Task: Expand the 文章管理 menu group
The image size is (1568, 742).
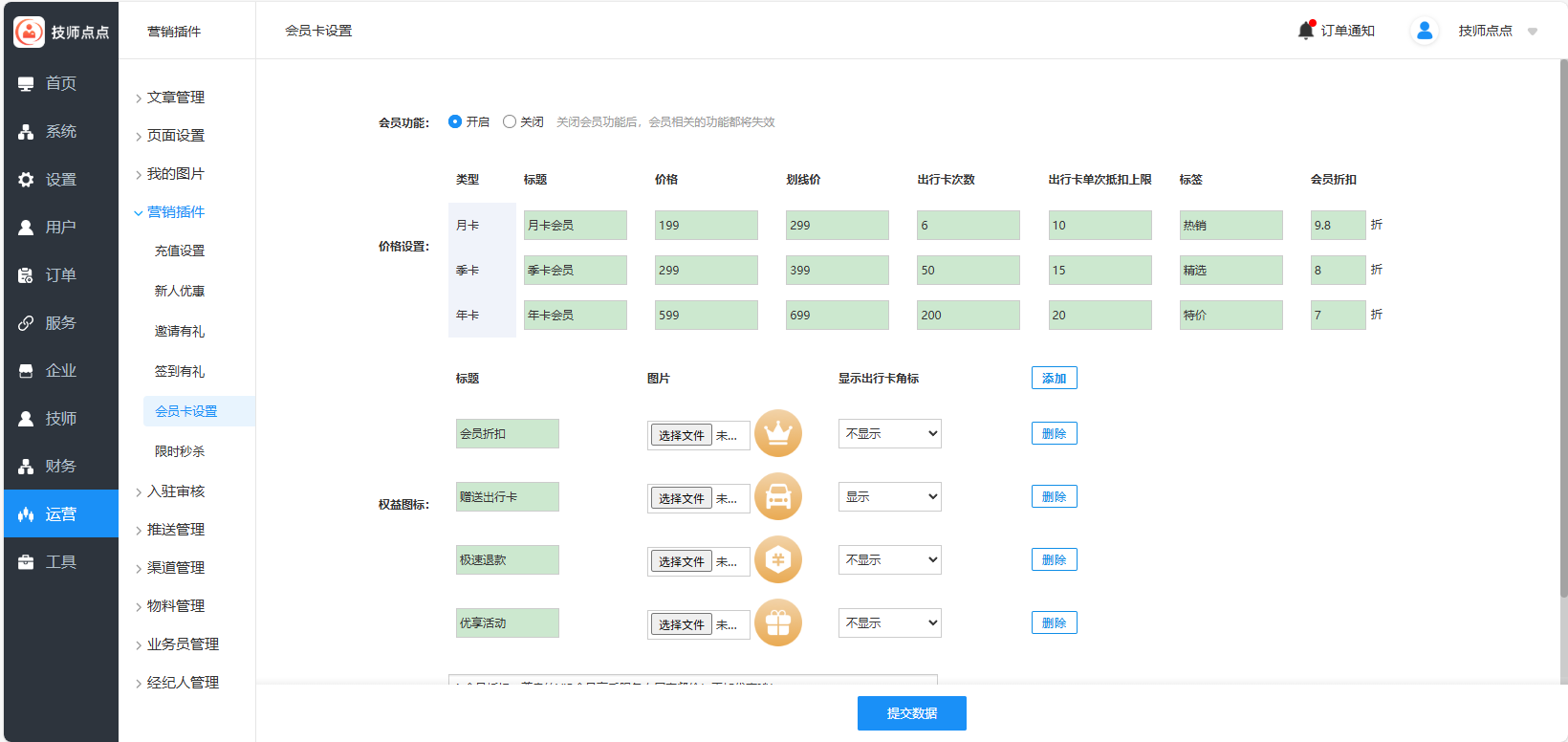Action: (176, 98)
